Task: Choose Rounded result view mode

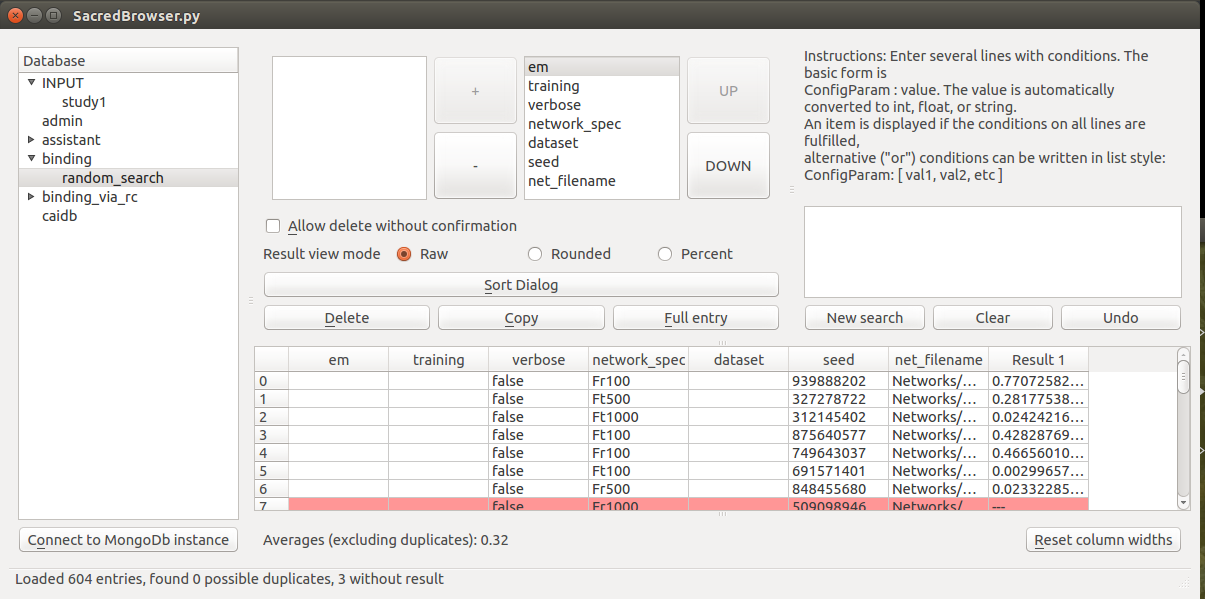Action: tap(535, 254)
